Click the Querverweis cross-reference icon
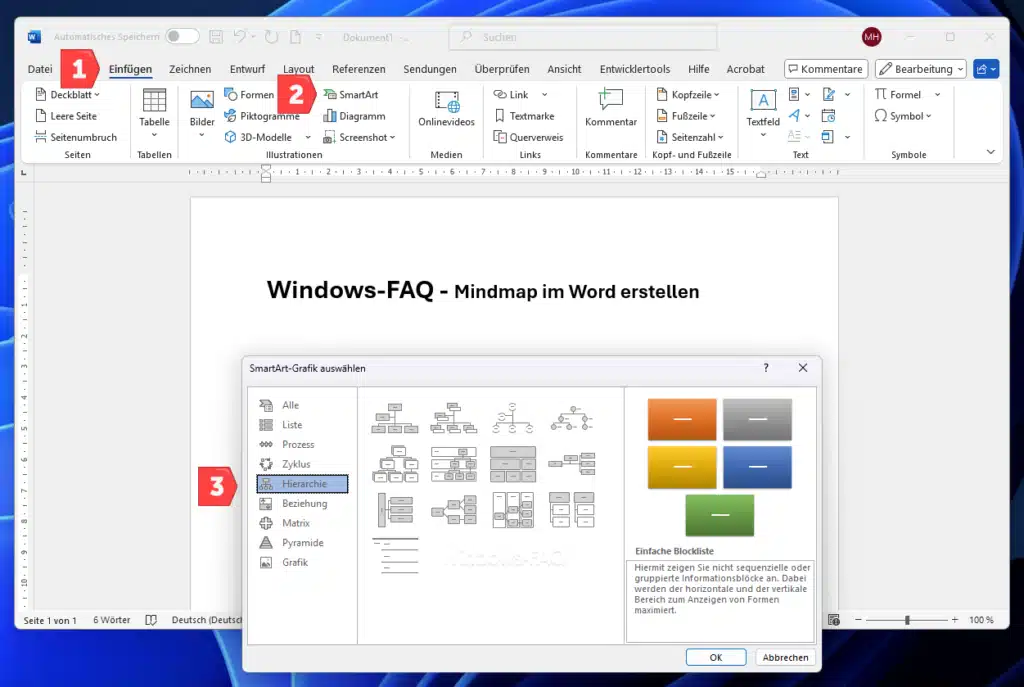1024x687 pixels. [528, 136]
